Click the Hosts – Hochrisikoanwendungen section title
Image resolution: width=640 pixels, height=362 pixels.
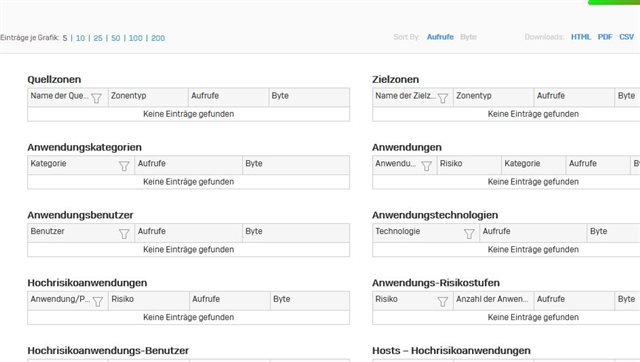451,350
